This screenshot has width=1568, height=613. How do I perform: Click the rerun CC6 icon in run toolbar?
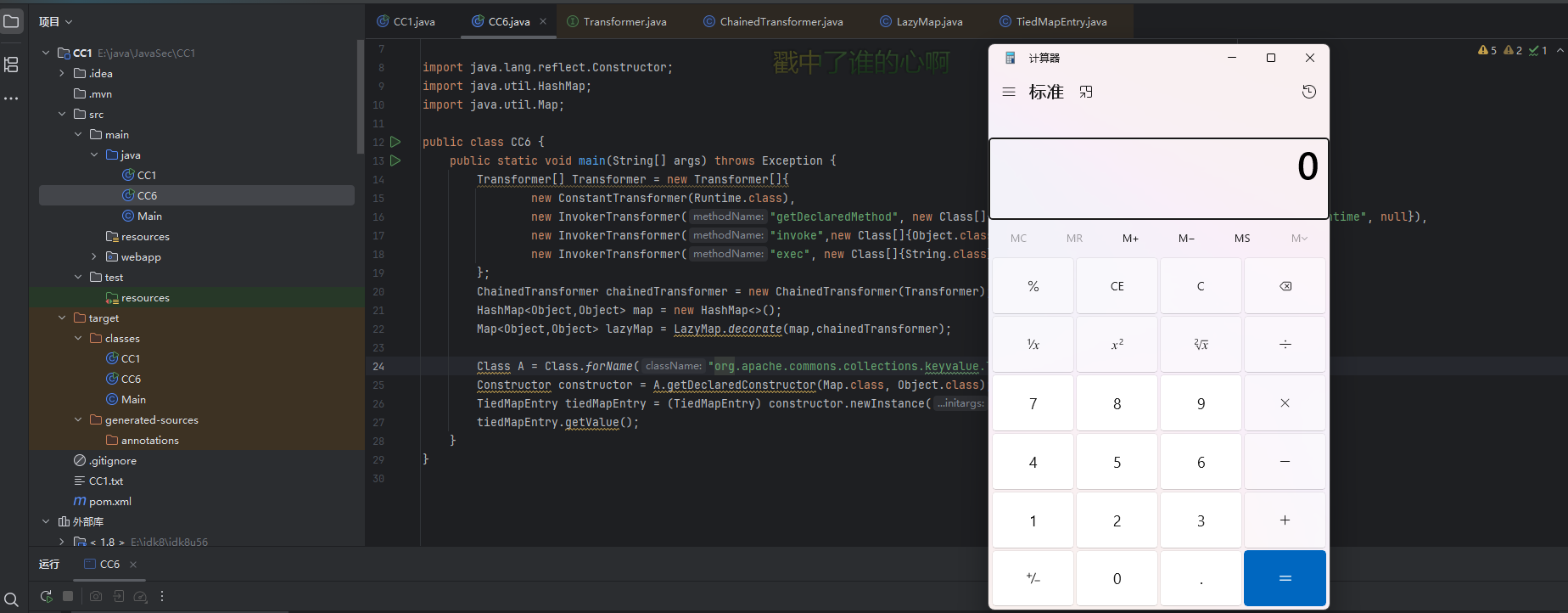pyautogui.click(x=46, y=597)
